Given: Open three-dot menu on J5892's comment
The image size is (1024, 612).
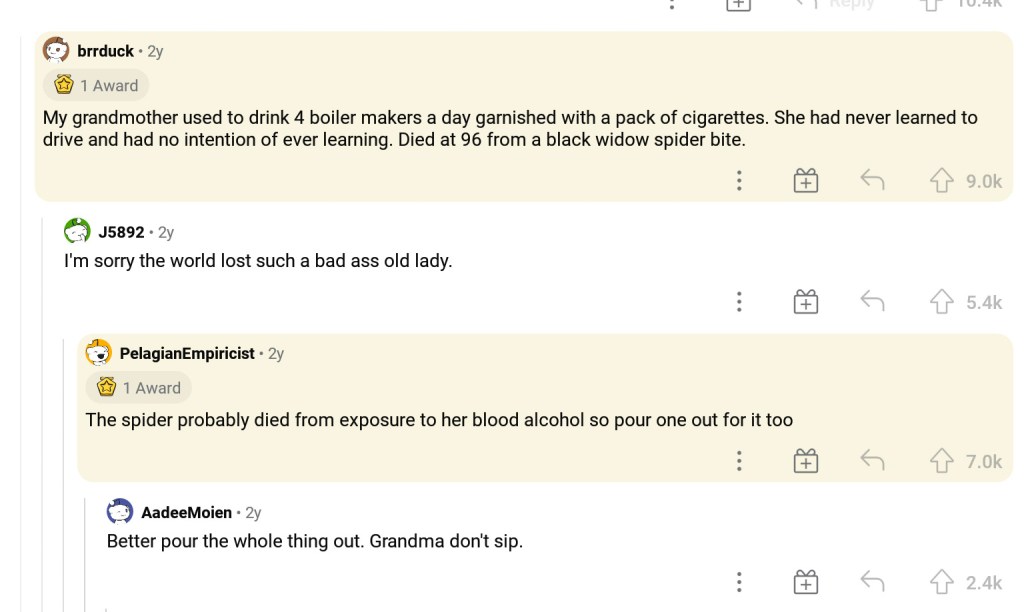Looking at the screenshot, I should [x=739, y=302].
